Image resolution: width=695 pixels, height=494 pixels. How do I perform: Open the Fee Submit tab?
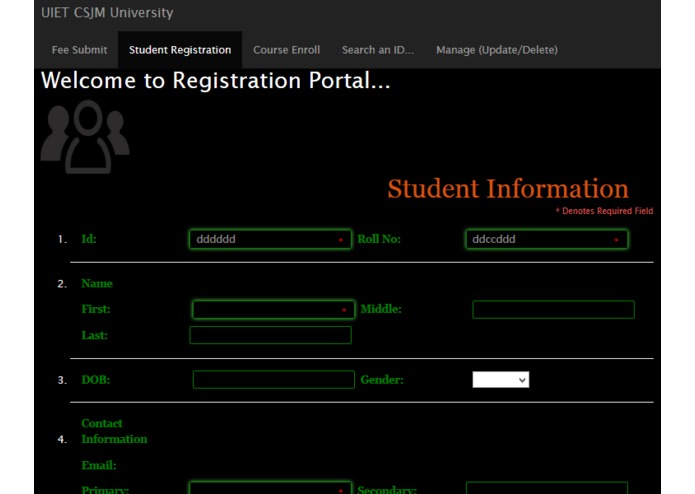pyautogui.click(x=79, y=50)
